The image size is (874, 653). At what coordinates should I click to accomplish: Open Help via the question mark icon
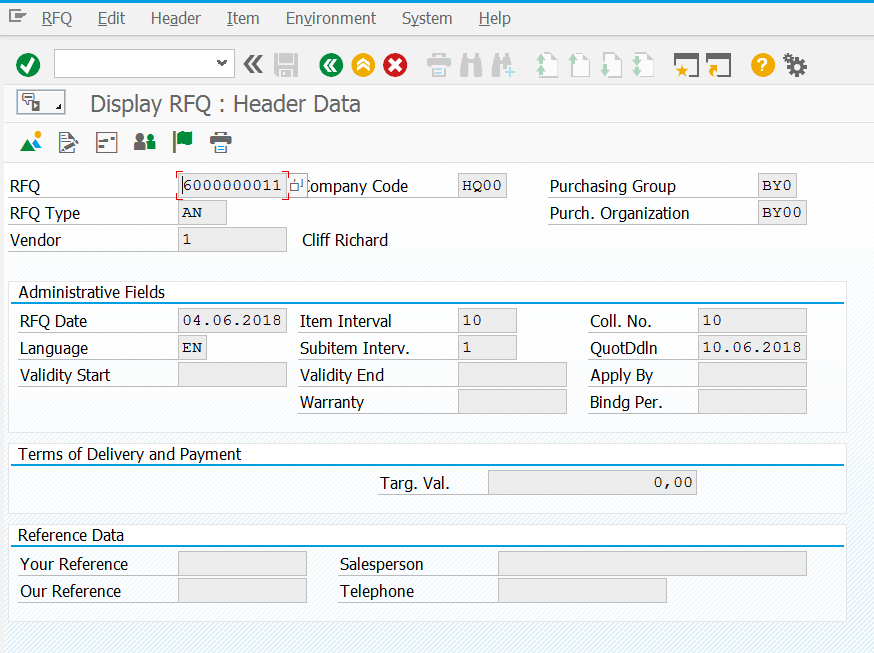pos(763,65)
